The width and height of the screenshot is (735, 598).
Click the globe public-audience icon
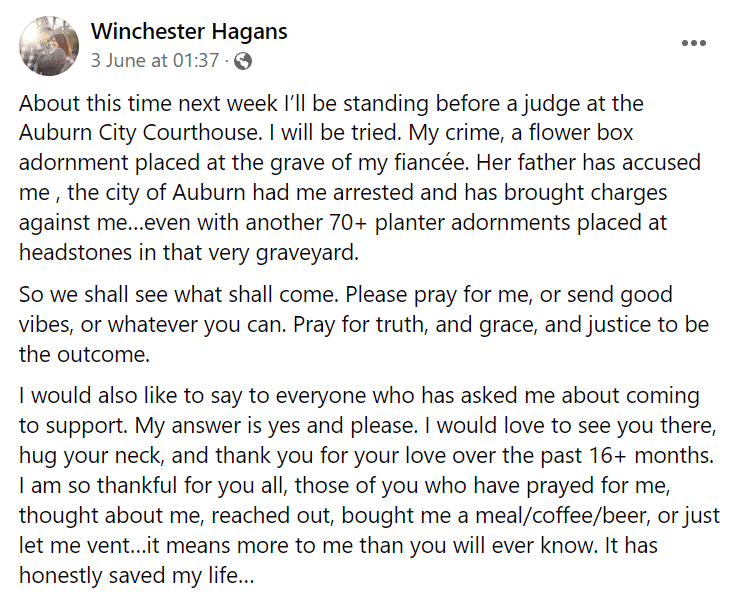click(x=243, y=61)
